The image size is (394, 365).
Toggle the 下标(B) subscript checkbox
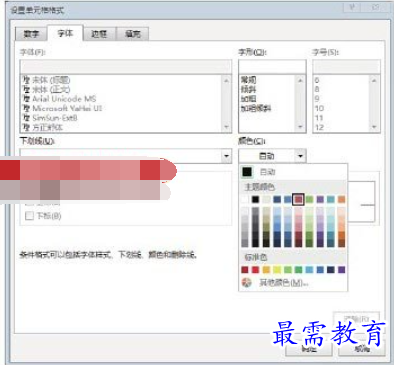coord(29,216)
